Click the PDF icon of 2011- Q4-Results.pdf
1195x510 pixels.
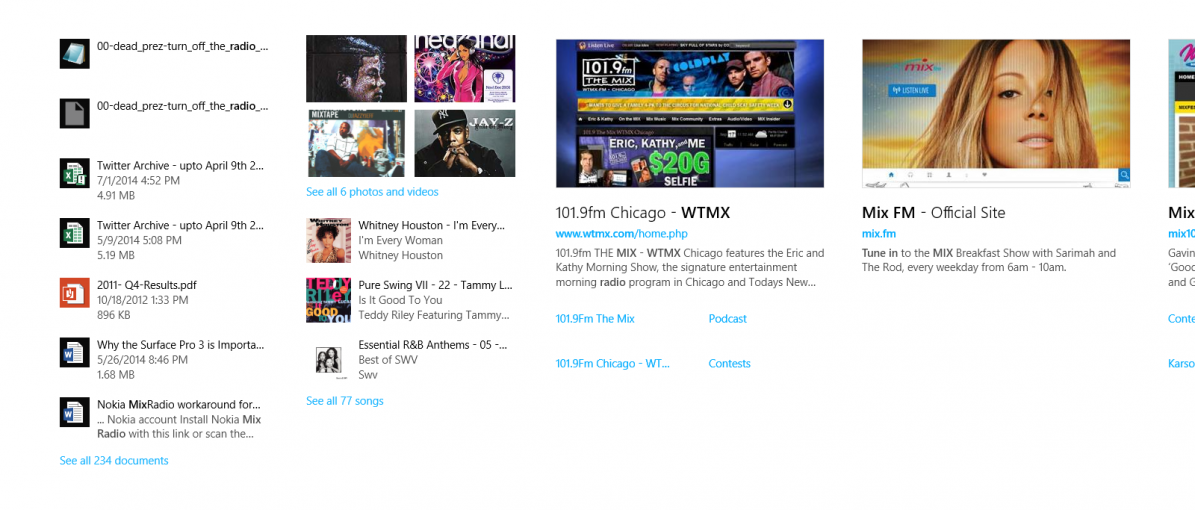(75, 293)
